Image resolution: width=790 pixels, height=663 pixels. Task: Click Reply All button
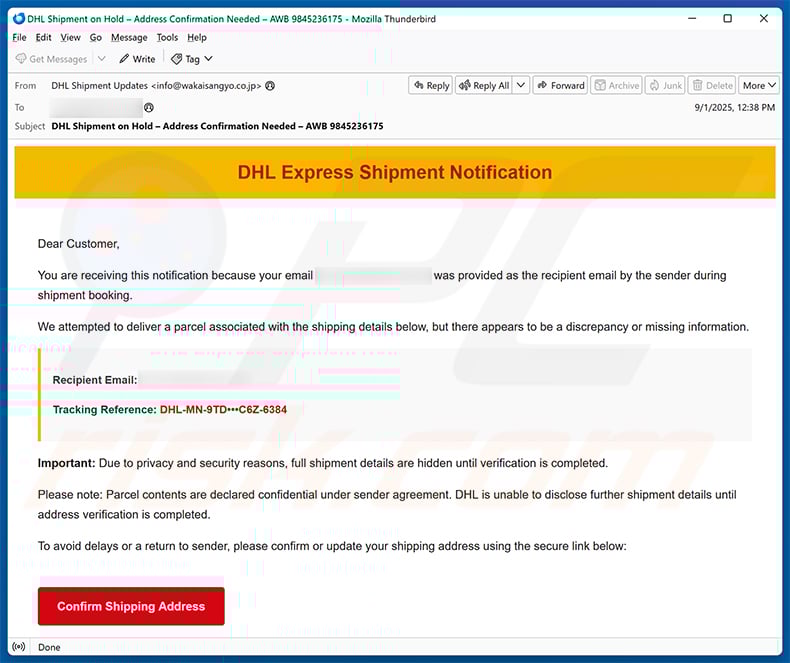pos(484,86)
